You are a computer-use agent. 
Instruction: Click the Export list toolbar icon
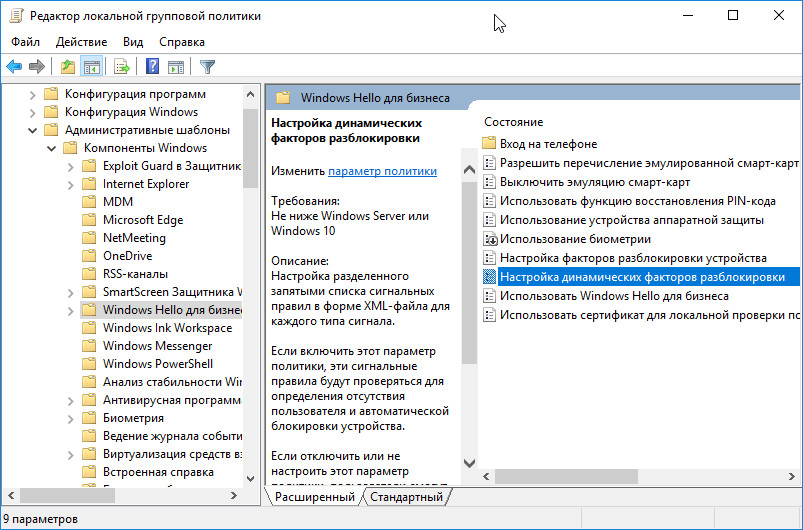[122, 67]
